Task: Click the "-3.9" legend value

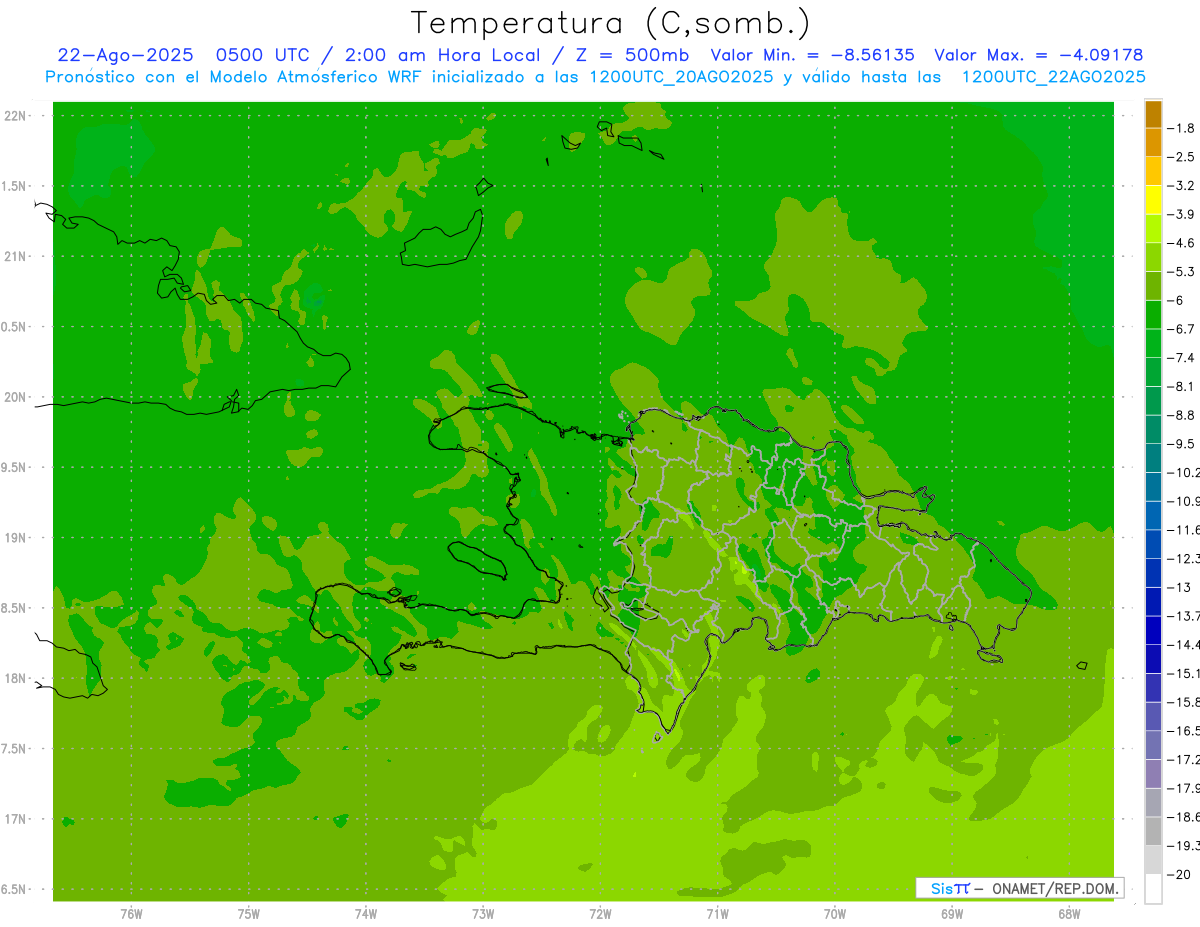Action: coord(1183,214)
